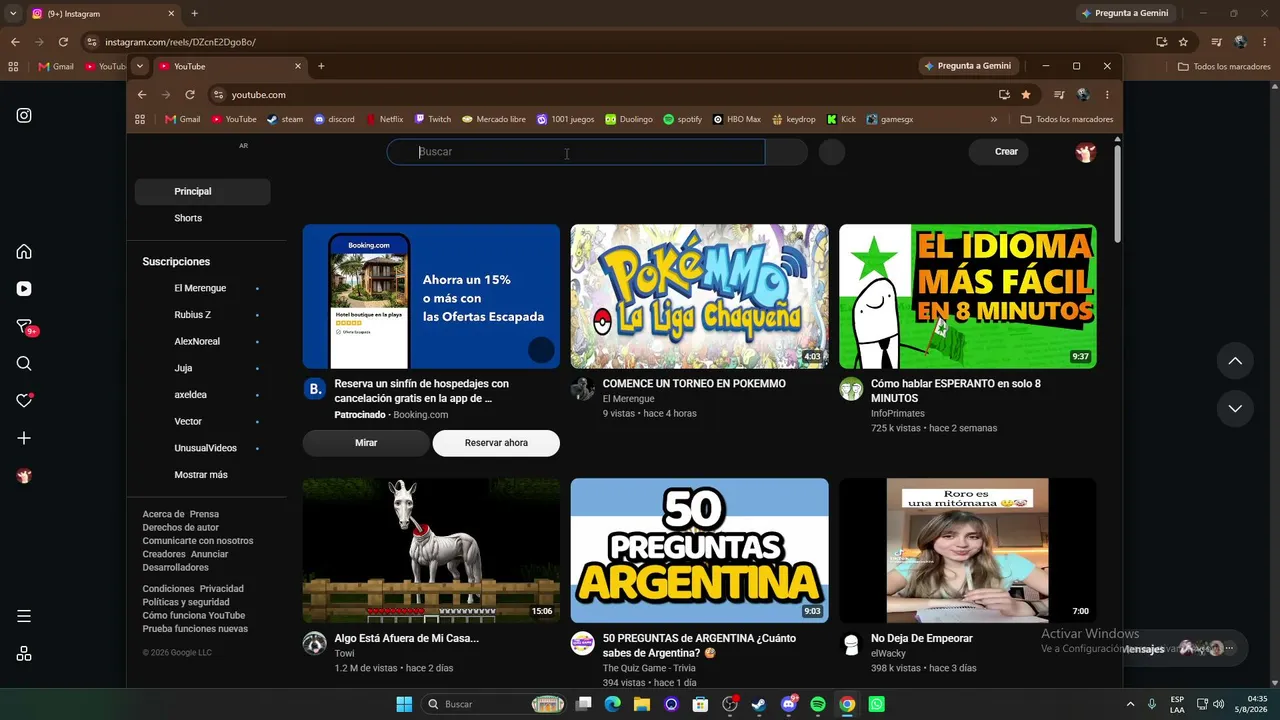Switch to the Instagram browser tab
The image size is (1280, 720).
click(x=103, y=14)
